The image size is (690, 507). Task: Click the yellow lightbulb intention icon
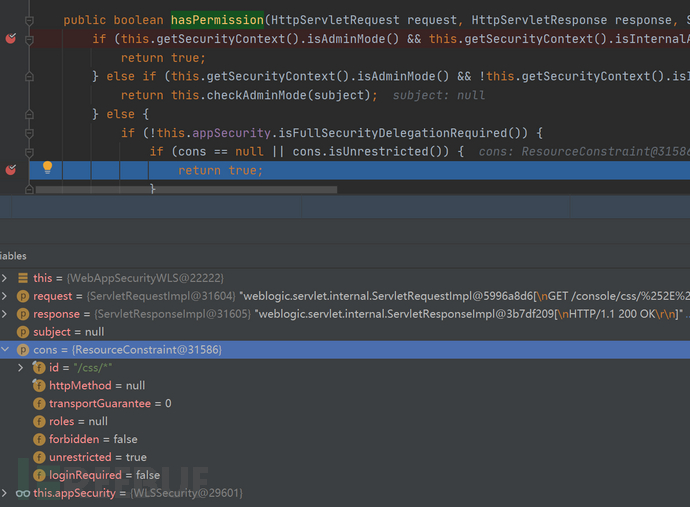tap(48, 167)
